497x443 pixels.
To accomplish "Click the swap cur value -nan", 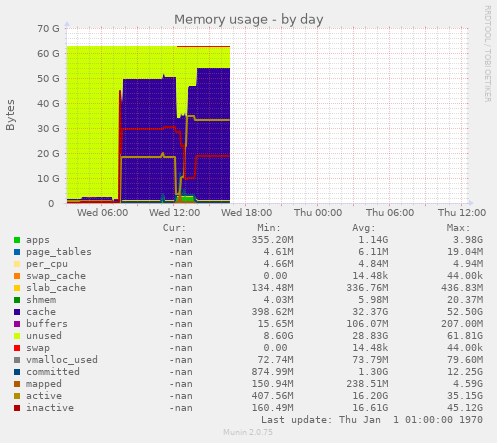I will click(x=181, y=348).
